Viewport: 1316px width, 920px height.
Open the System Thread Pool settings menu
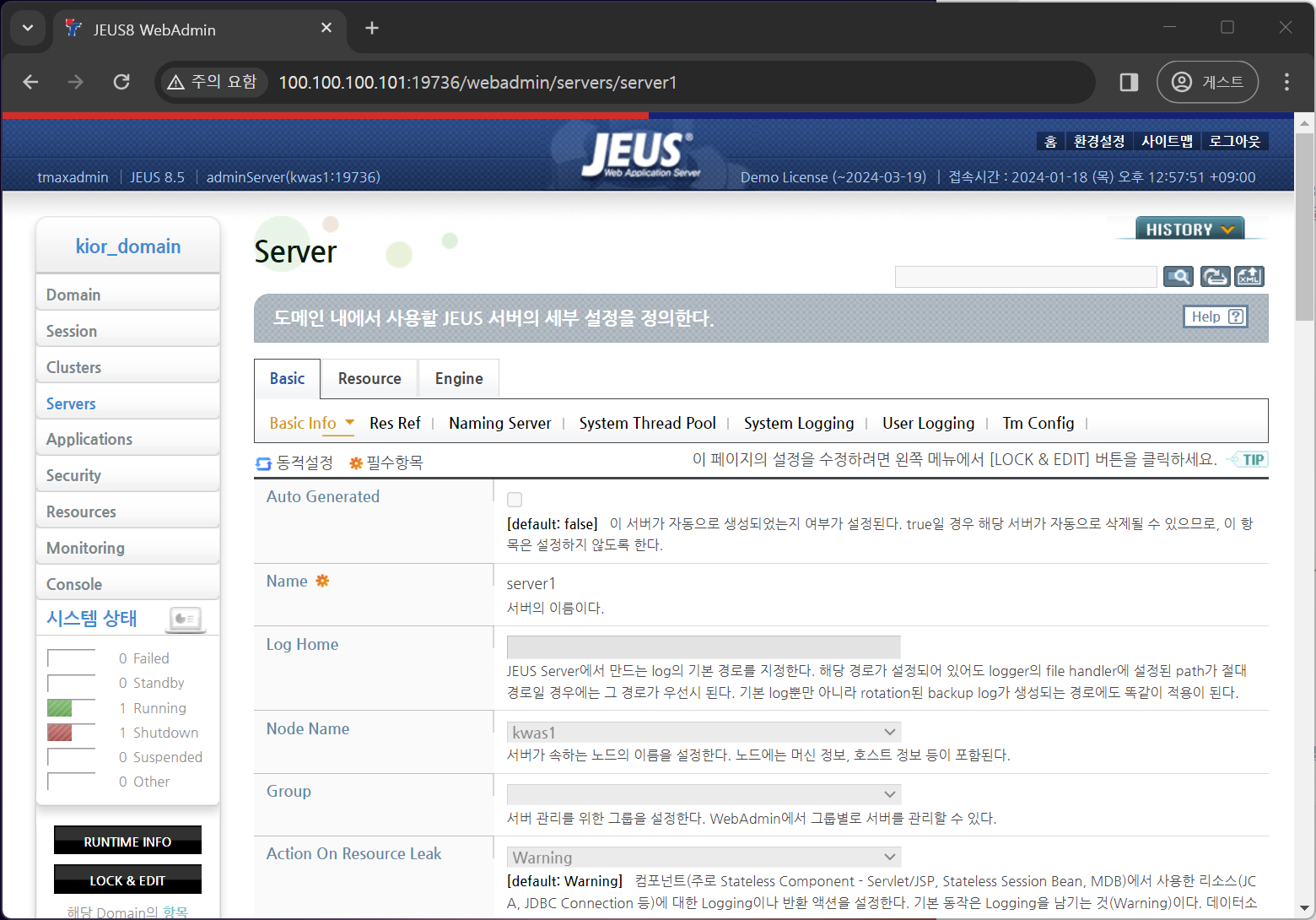(x=647, y=423)
